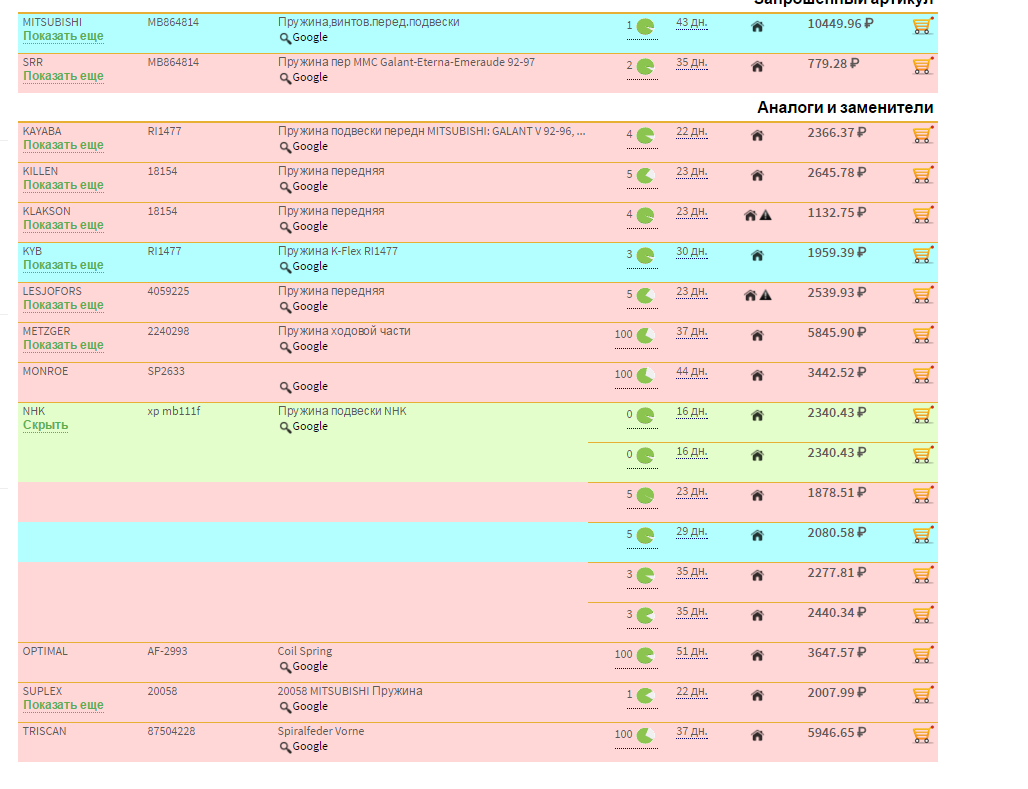Click '44 дн.' delivery time for MONROE

pos(692,372)
